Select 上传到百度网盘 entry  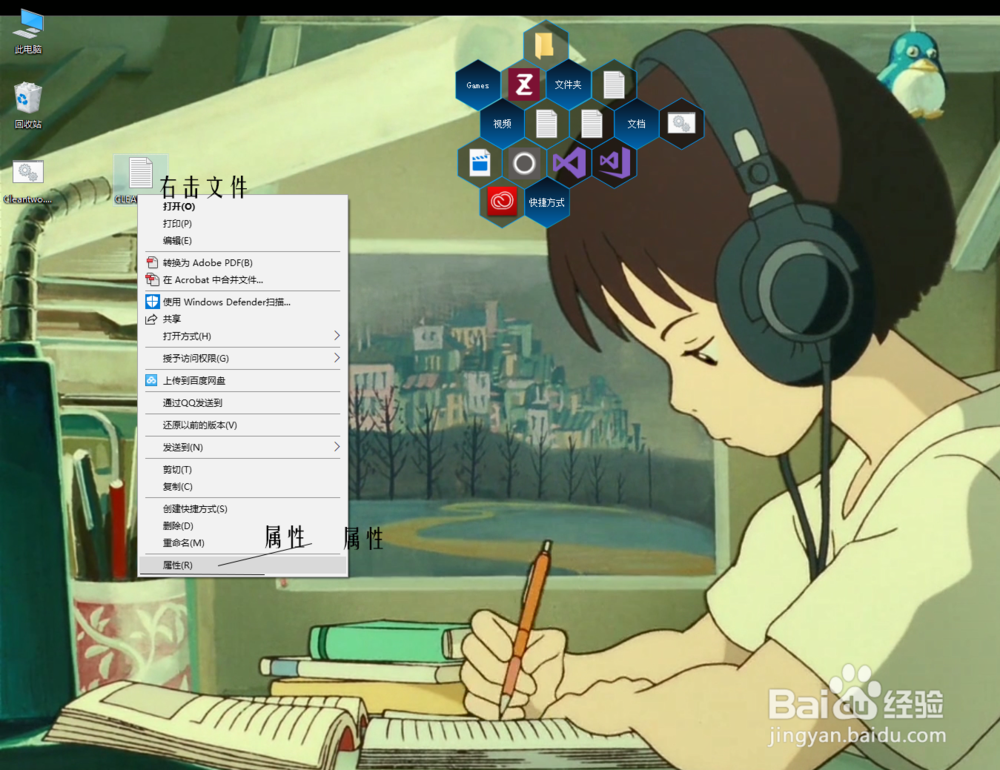click(243, 380)
